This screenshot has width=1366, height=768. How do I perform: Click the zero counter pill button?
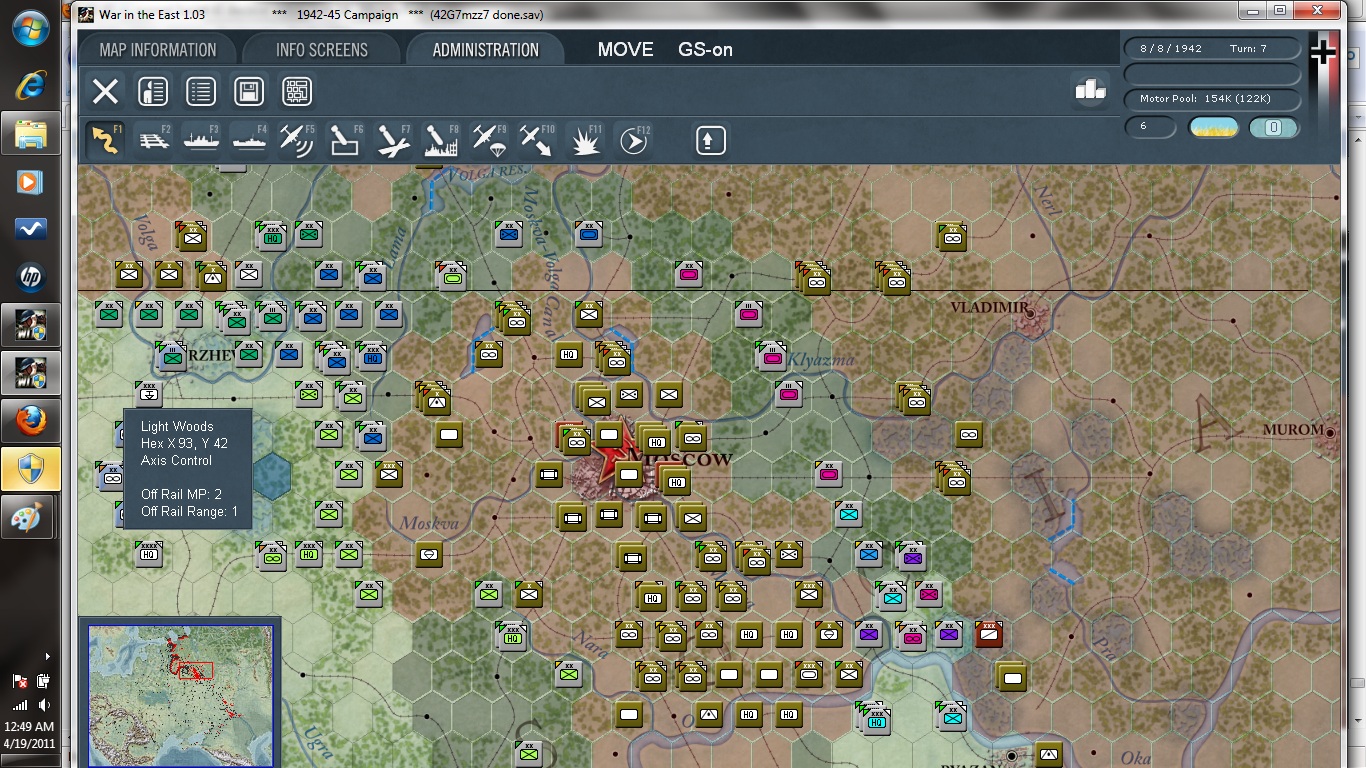[1273, 127]
